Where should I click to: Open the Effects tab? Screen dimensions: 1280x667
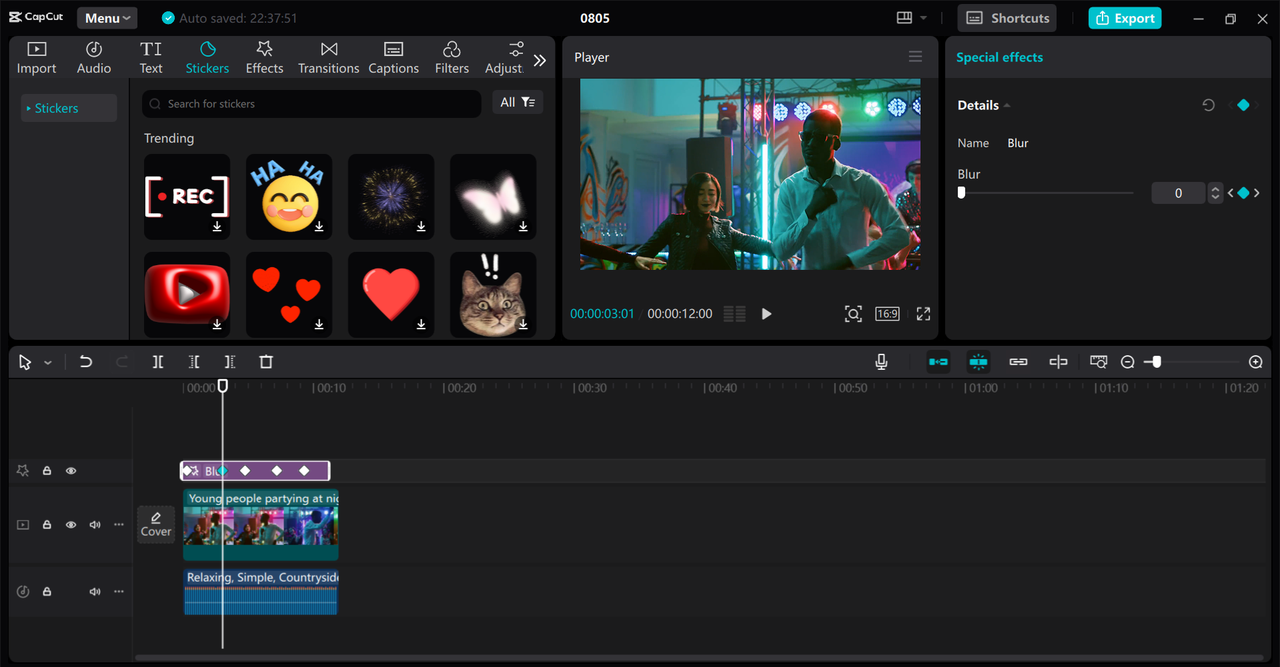(x=264, y=58)
